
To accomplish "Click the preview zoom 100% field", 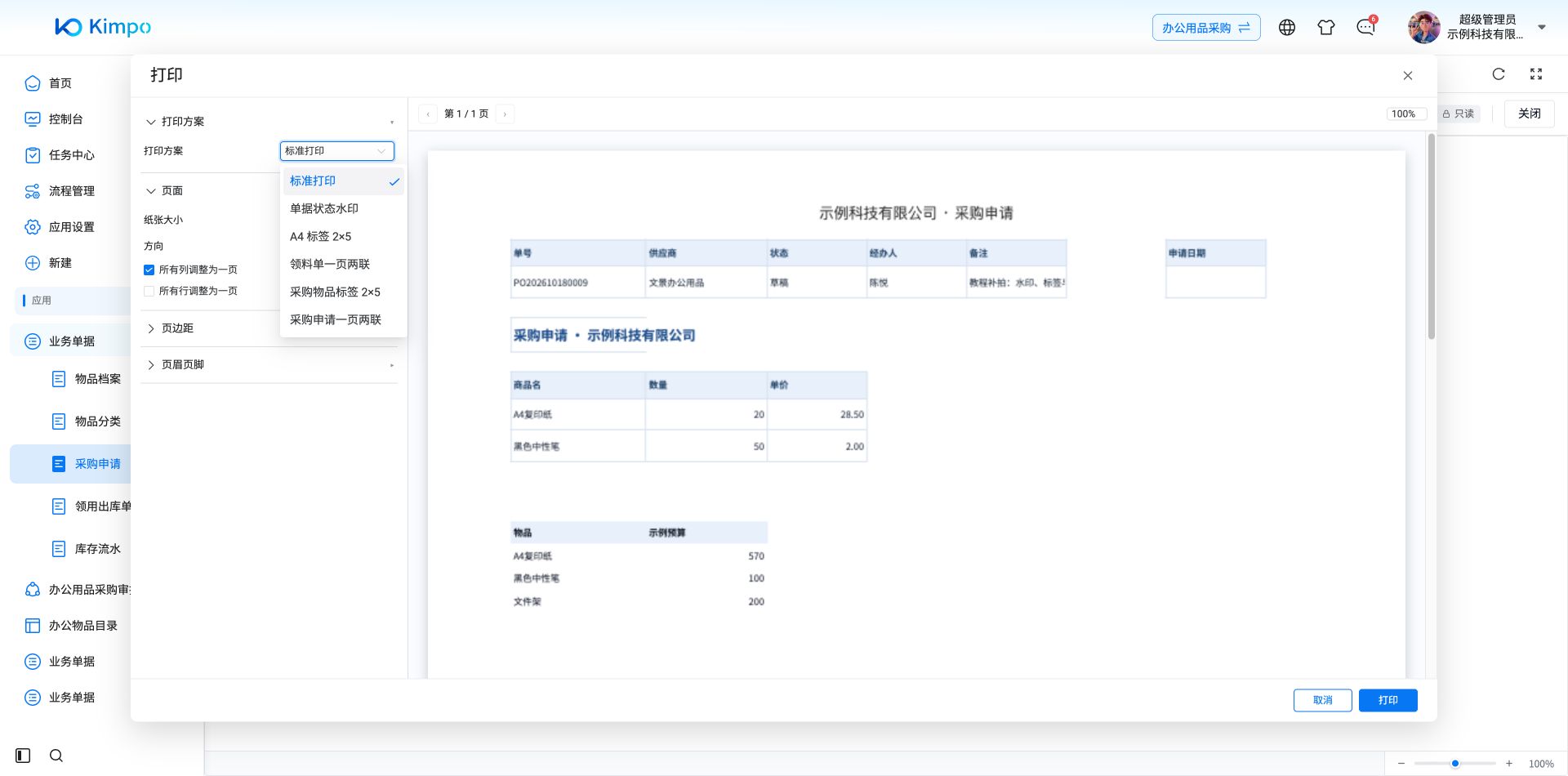I will 1406,114.
